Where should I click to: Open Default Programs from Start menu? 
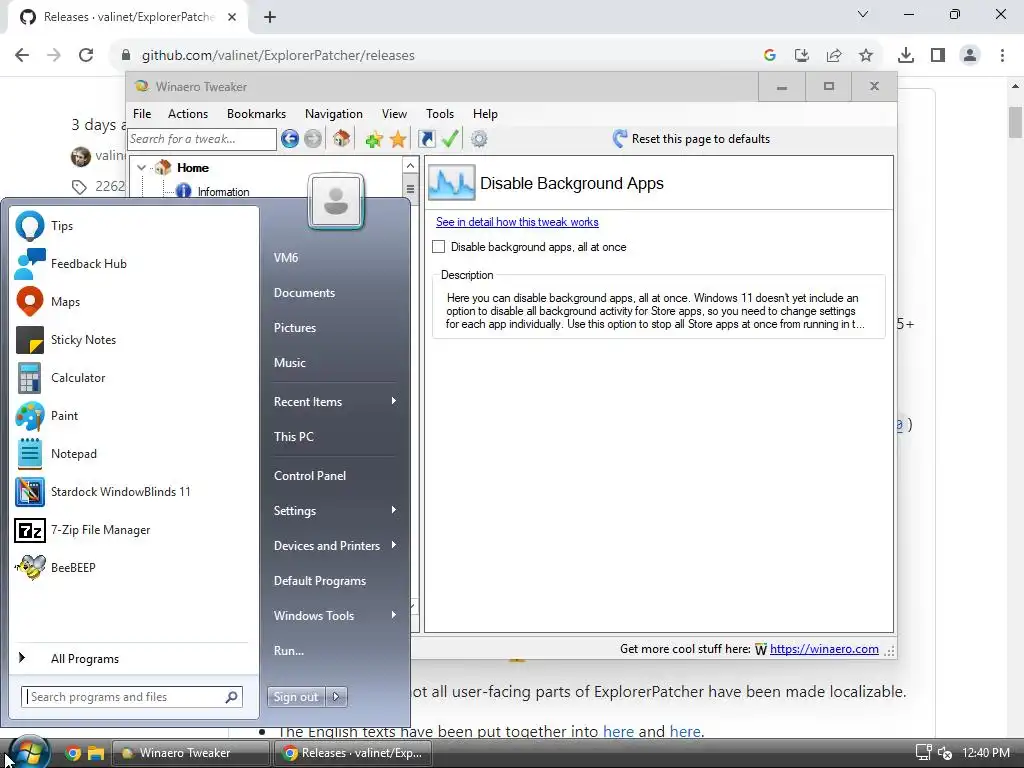coord(319,581)
